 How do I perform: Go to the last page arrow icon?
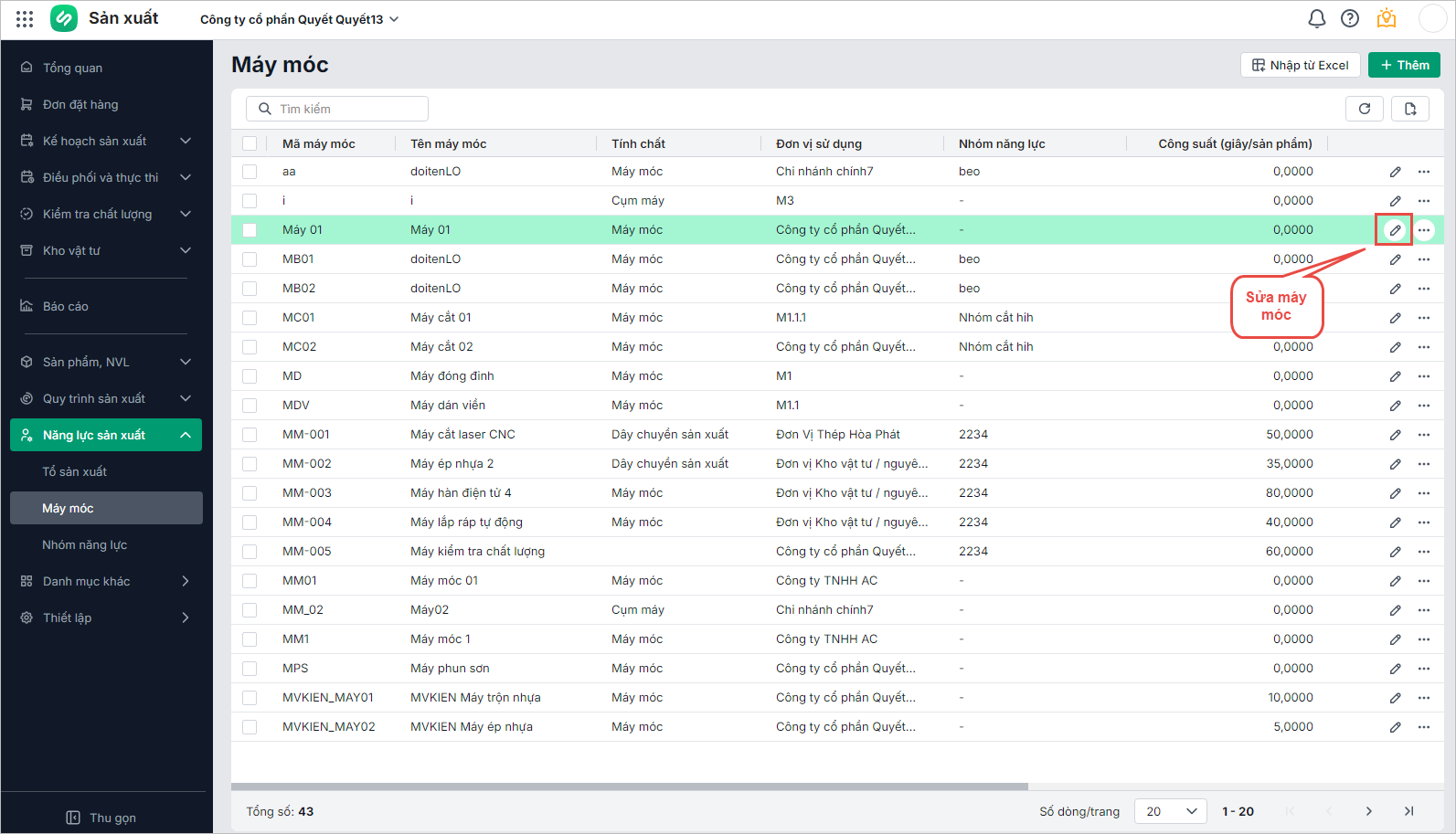[x=1408, y=811]
